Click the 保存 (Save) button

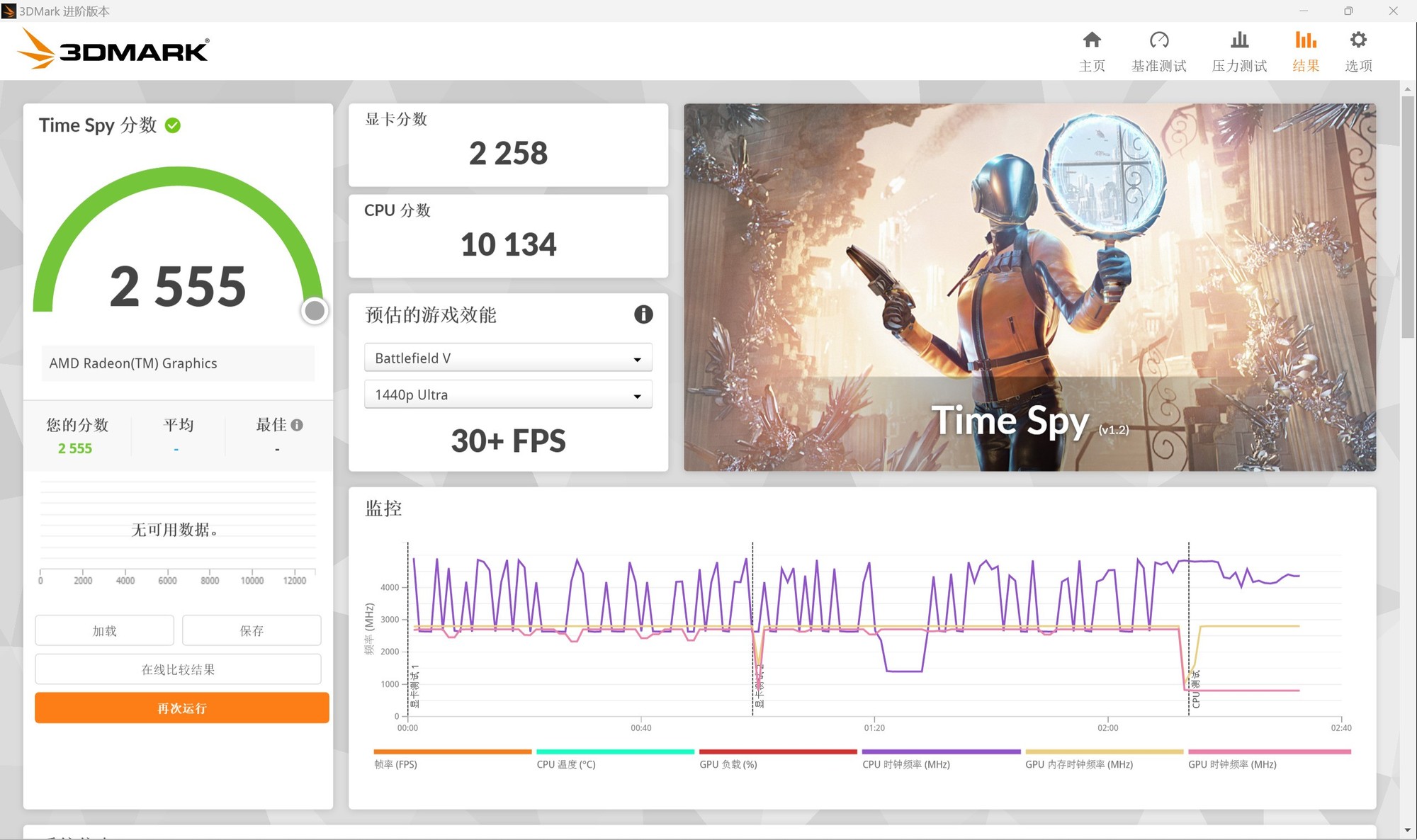pos(252,630)
